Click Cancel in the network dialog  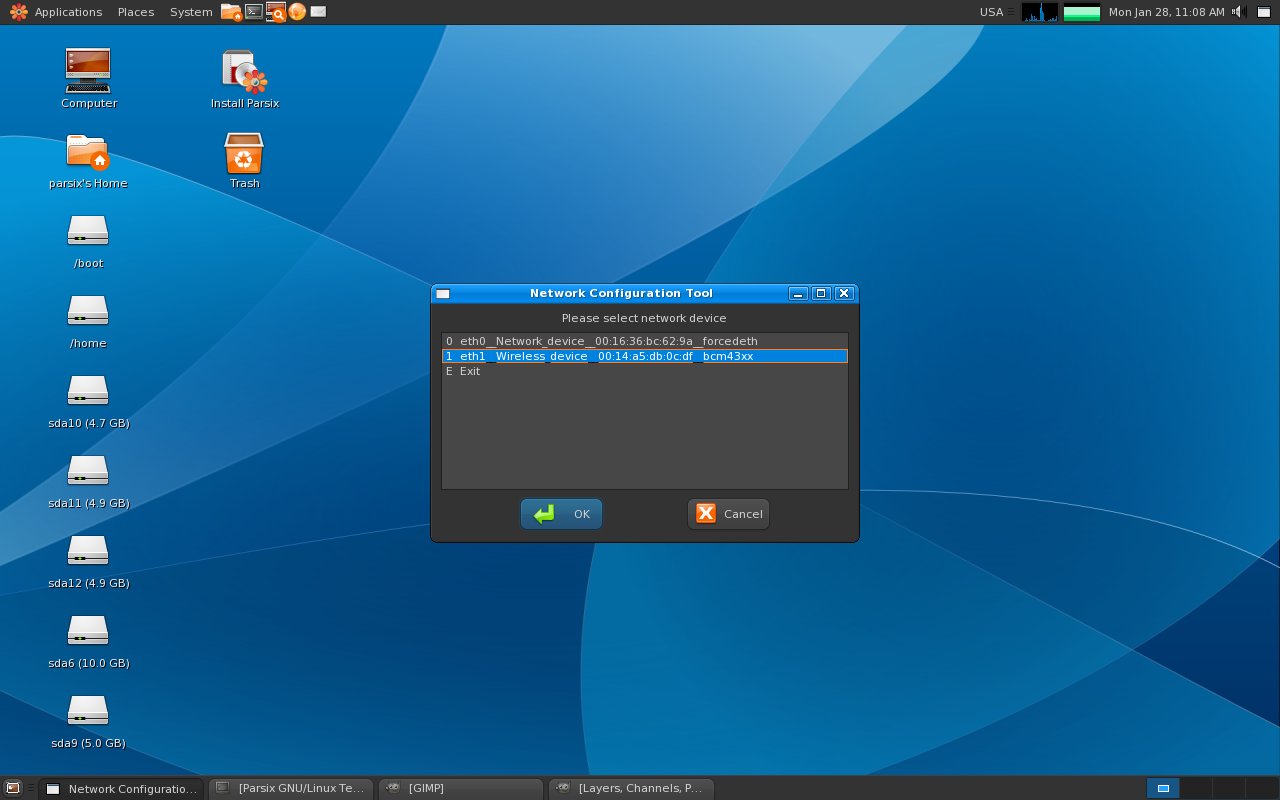click(728, 514)
